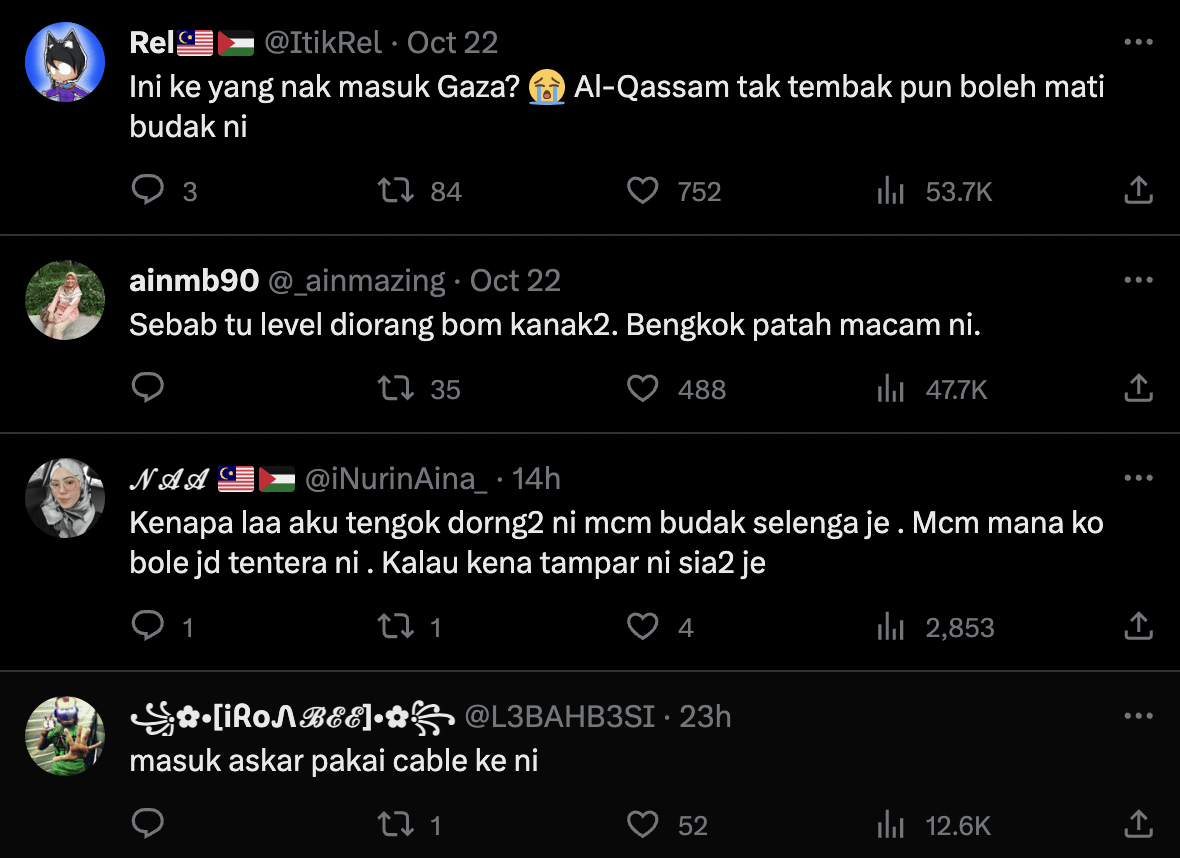Open more options on iNurinAina_'s tweet
1180x858 pixels.
pos(1138,479)
